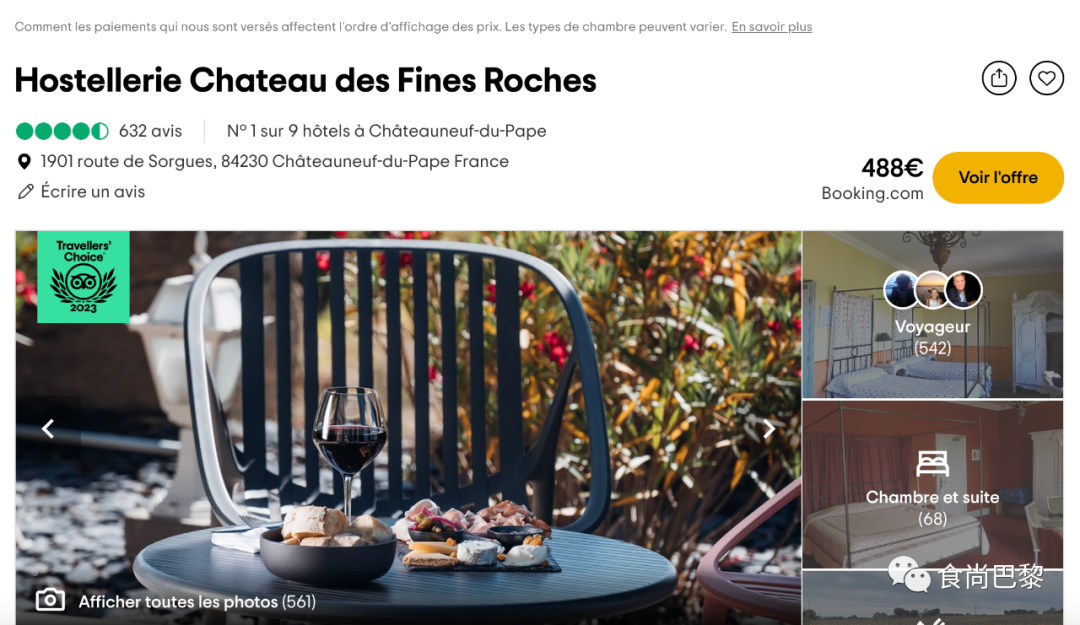Click the Travellers' Choice 2023 badge

pos(83,277)
